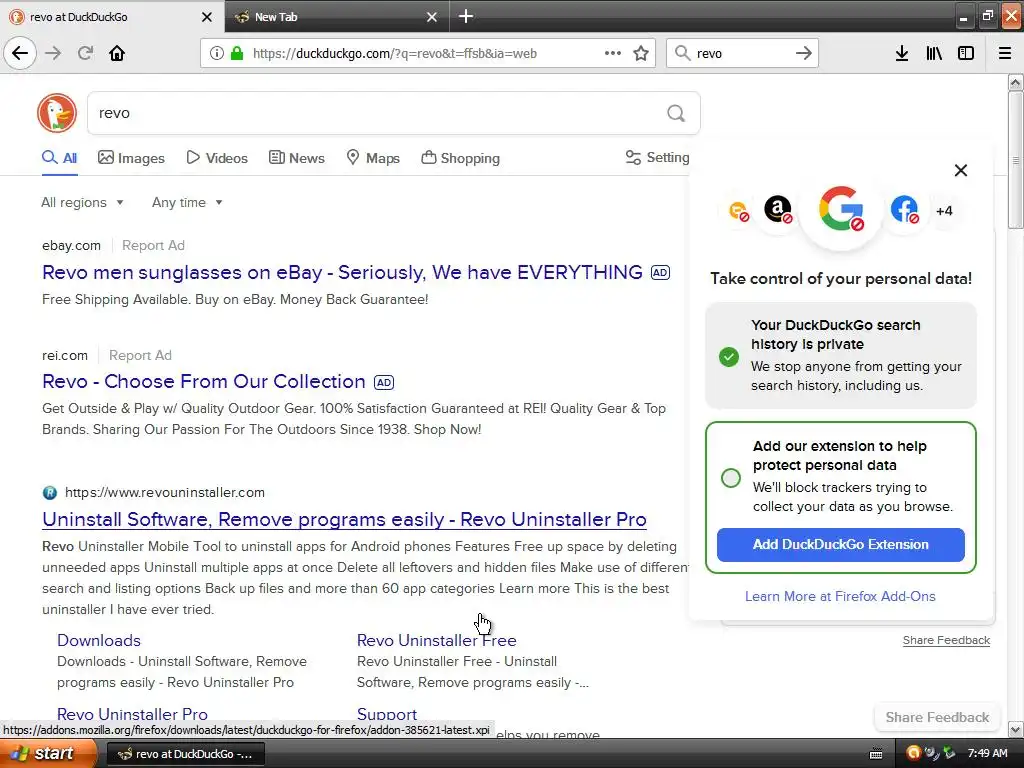
Task: Click the browser Back arrow button
Action: 20,53
